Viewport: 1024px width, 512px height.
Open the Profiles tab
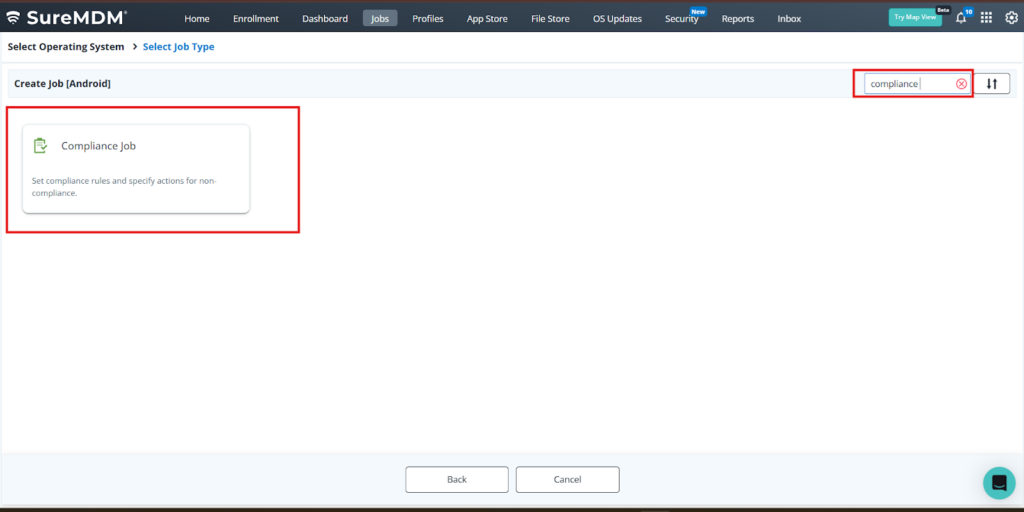[428, 19]
